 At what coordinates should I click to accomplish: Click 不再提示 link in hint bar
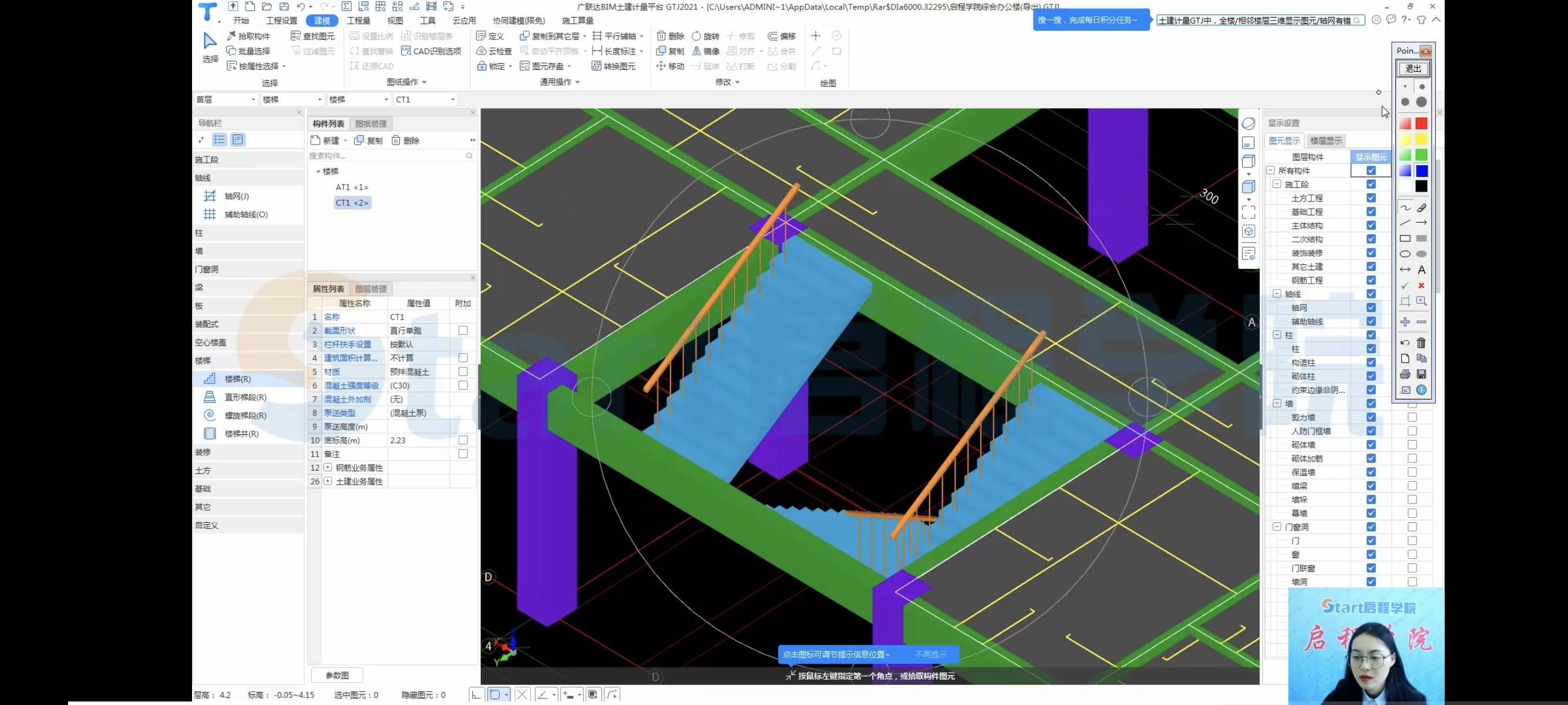coord(931,654)
